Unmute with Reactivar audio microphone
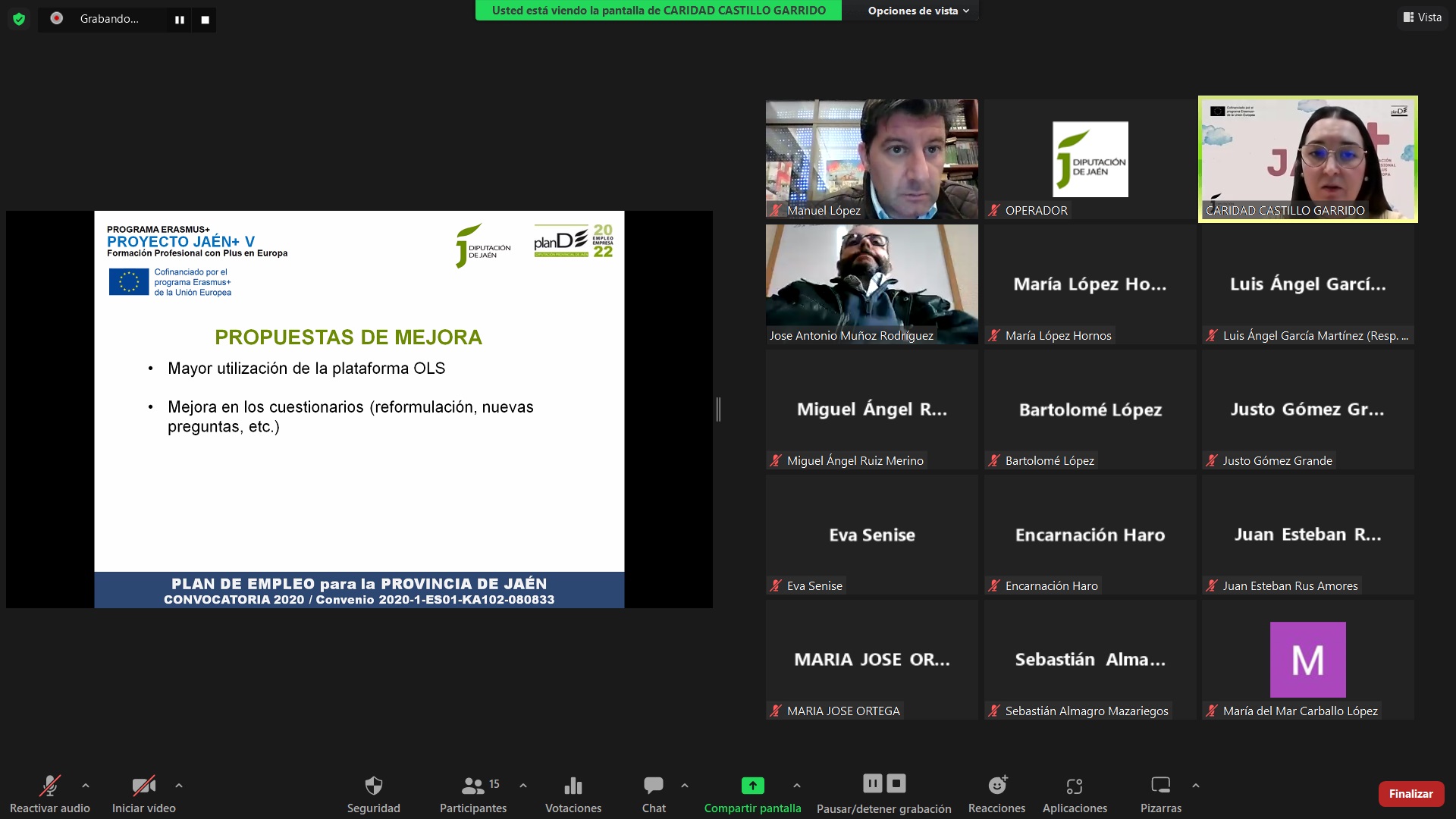 (x=50, y=786)
